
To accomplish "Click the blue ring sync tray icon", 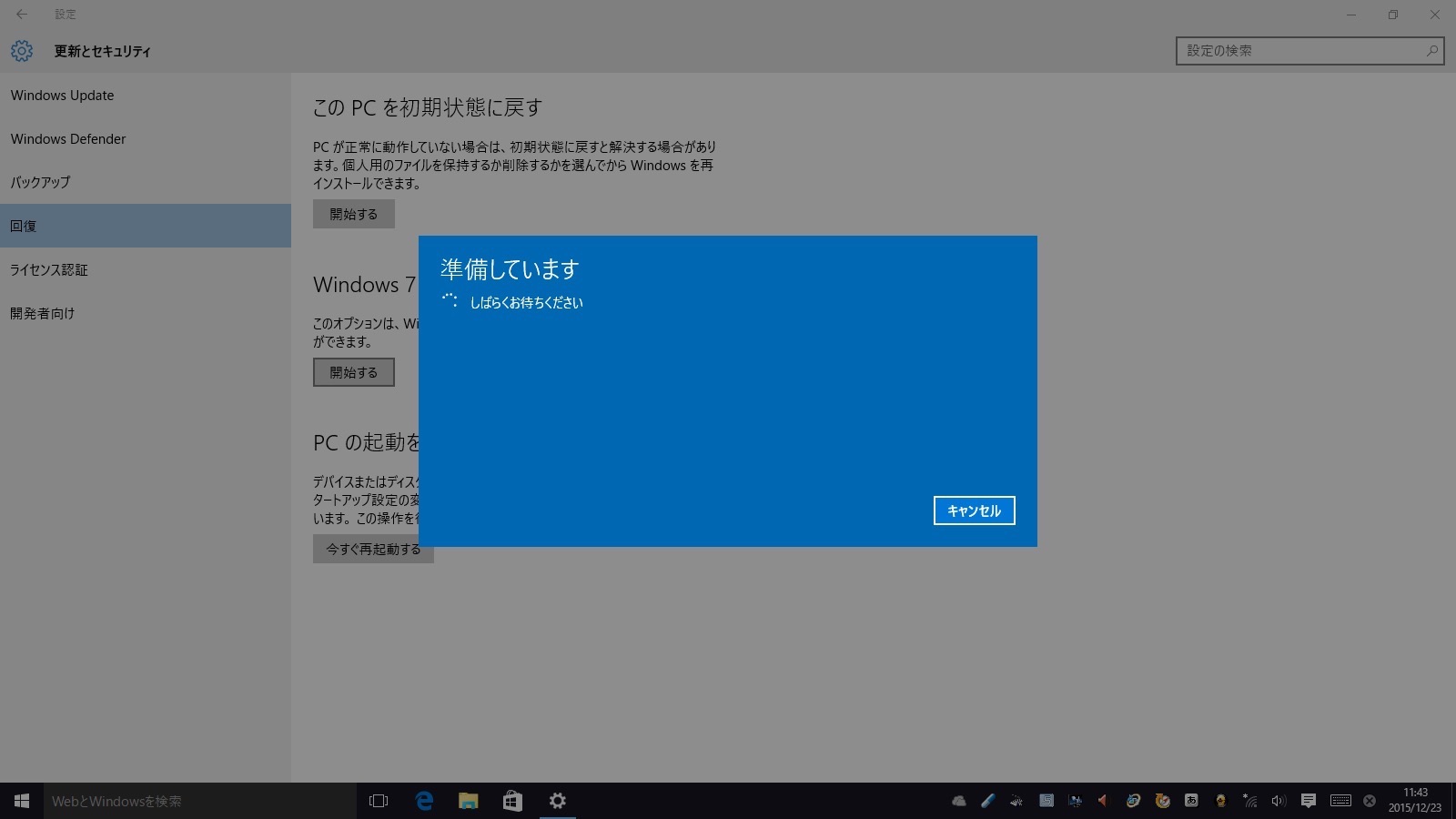I will 1133,801.
